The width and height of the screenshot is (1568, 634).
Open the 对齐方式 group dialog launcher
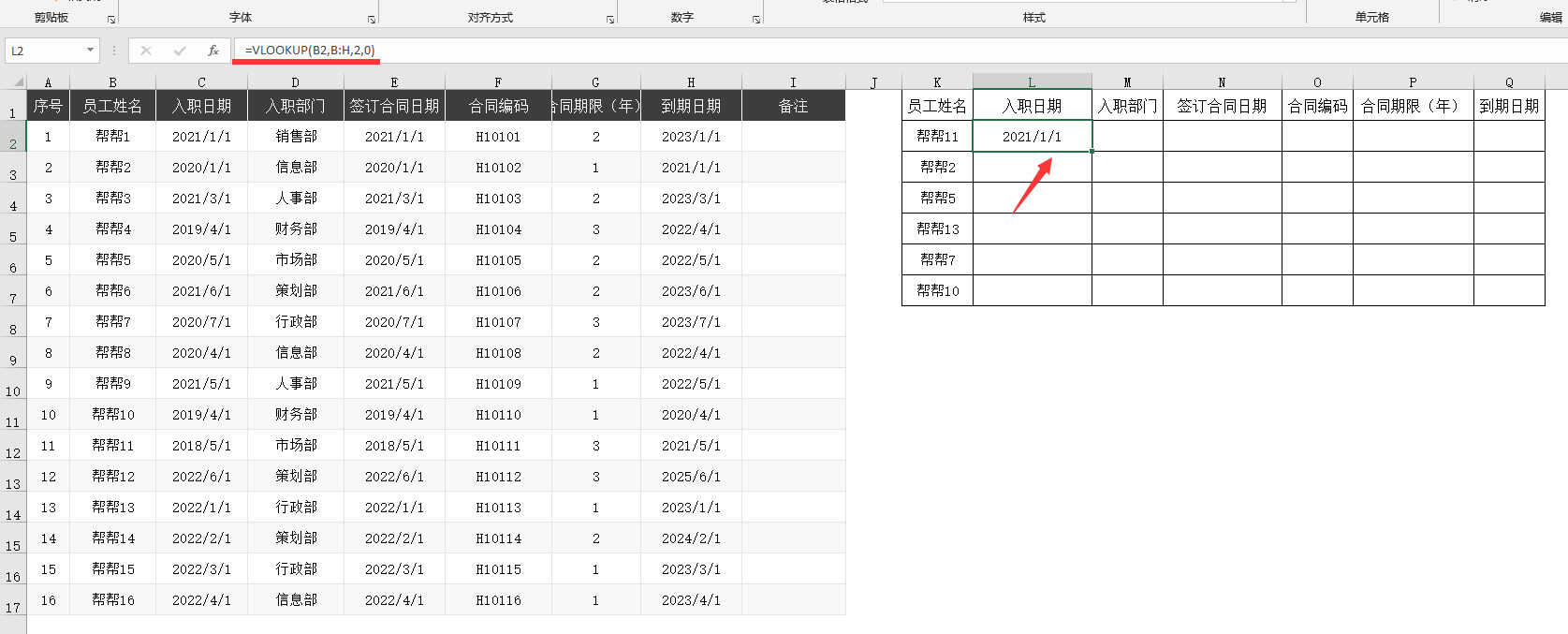point(610,19)
